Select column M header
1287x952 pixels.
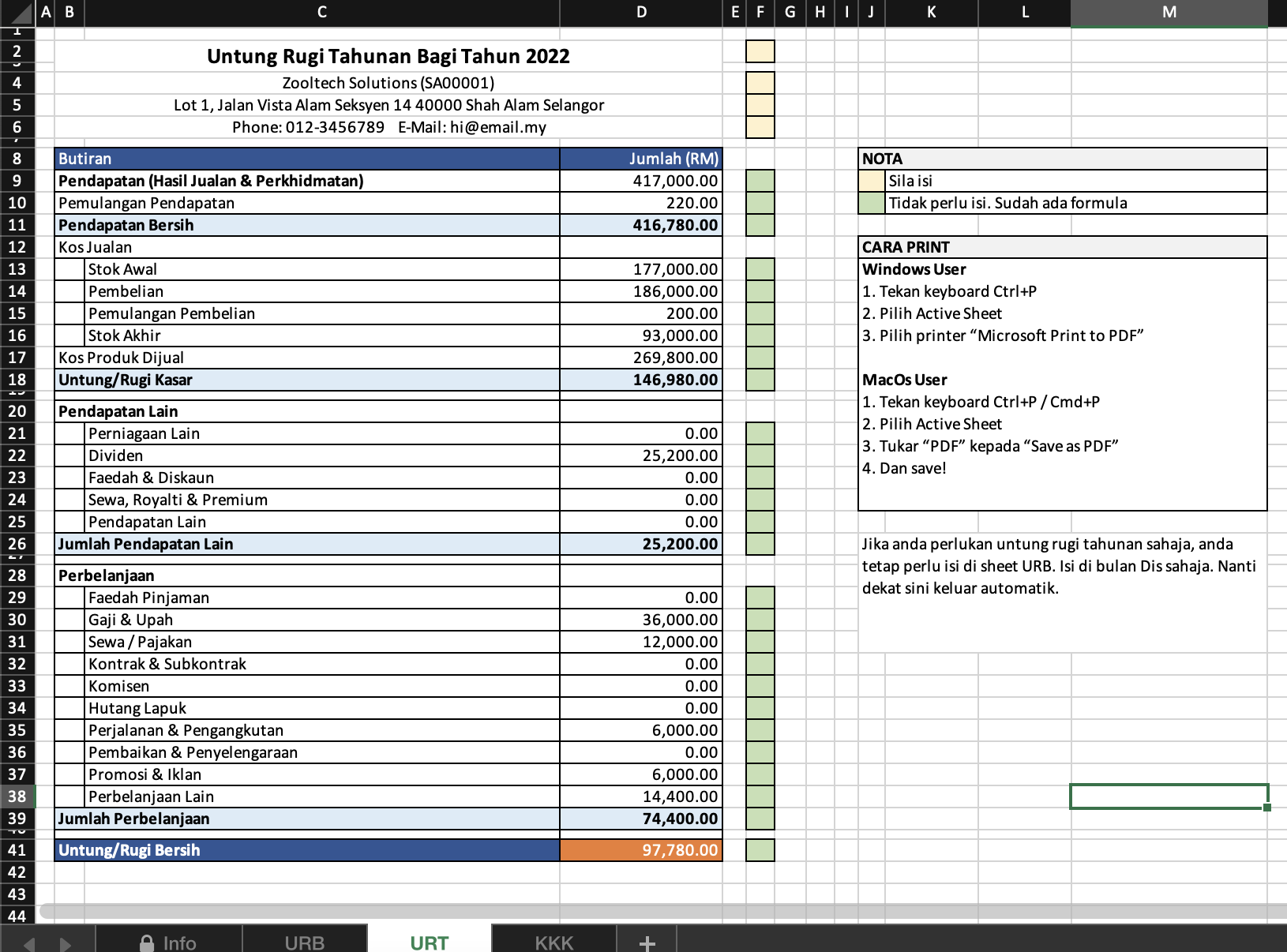[x=1169, y=12]
